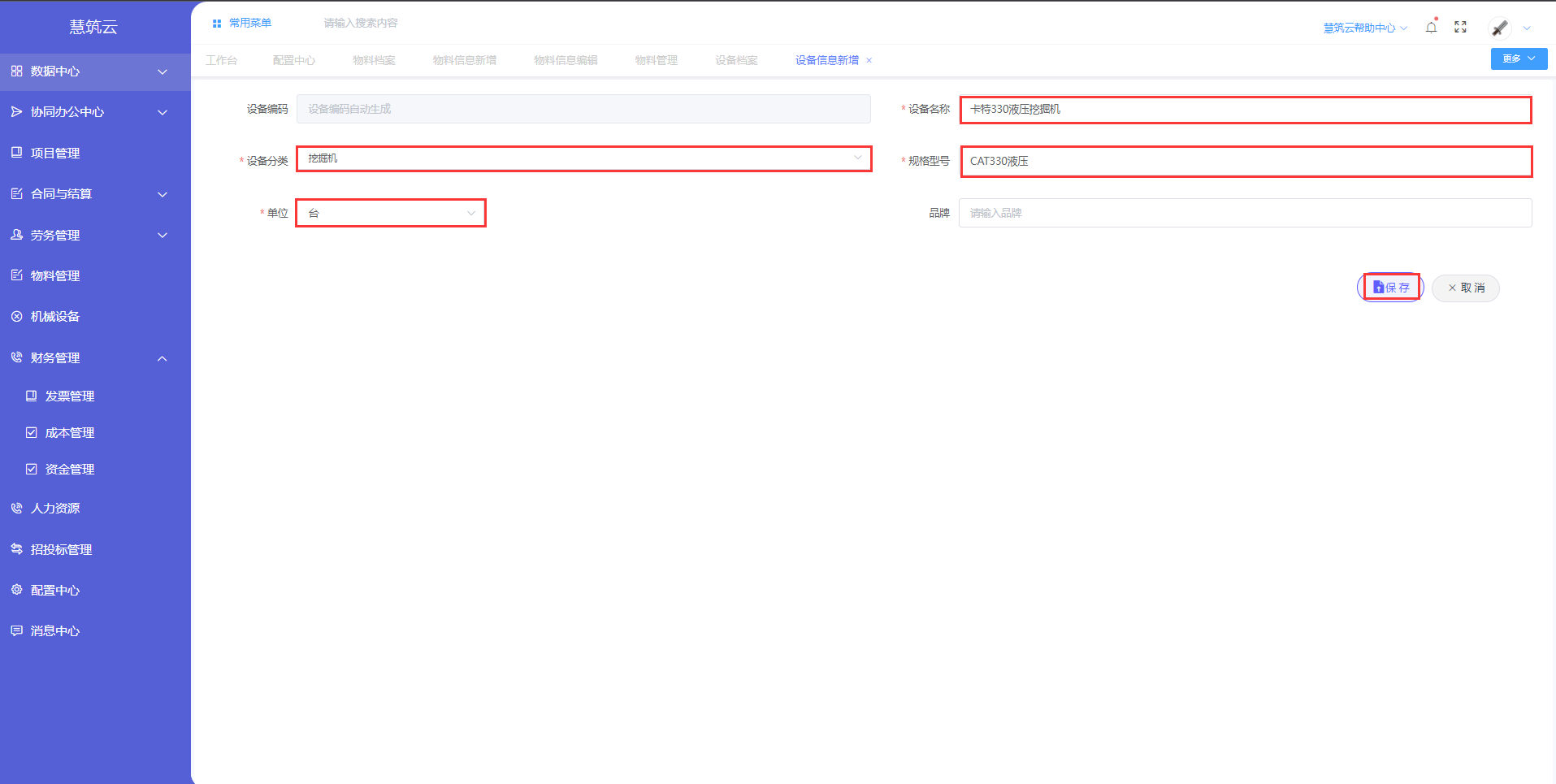Click the 慧筑云 logo title
Screen dimensions: 1556x784
93,27
